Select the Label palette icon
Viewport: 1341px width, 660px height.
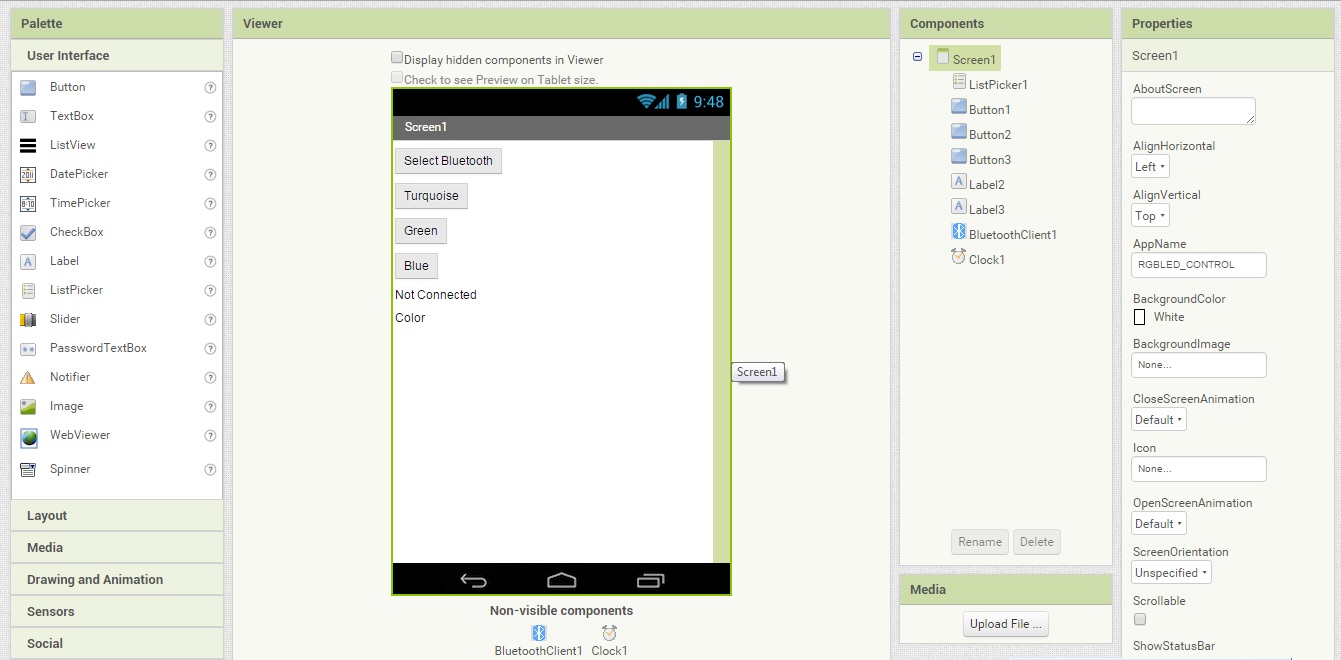(28, 261)
